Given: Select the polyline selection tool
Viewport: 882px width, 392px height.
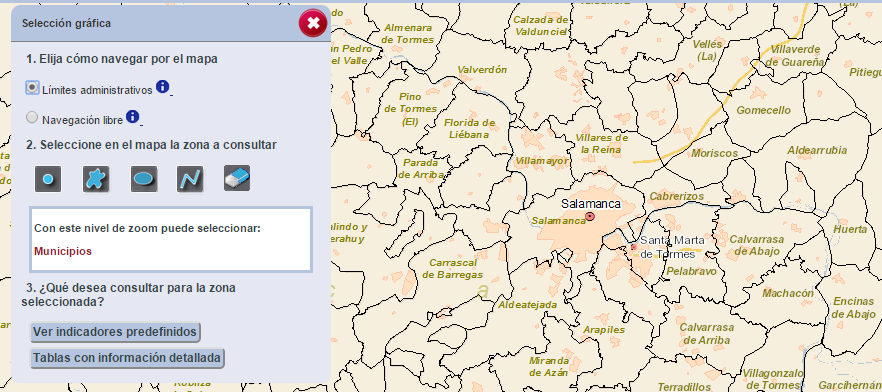Looking at the screenshot, I should point(190,179).
